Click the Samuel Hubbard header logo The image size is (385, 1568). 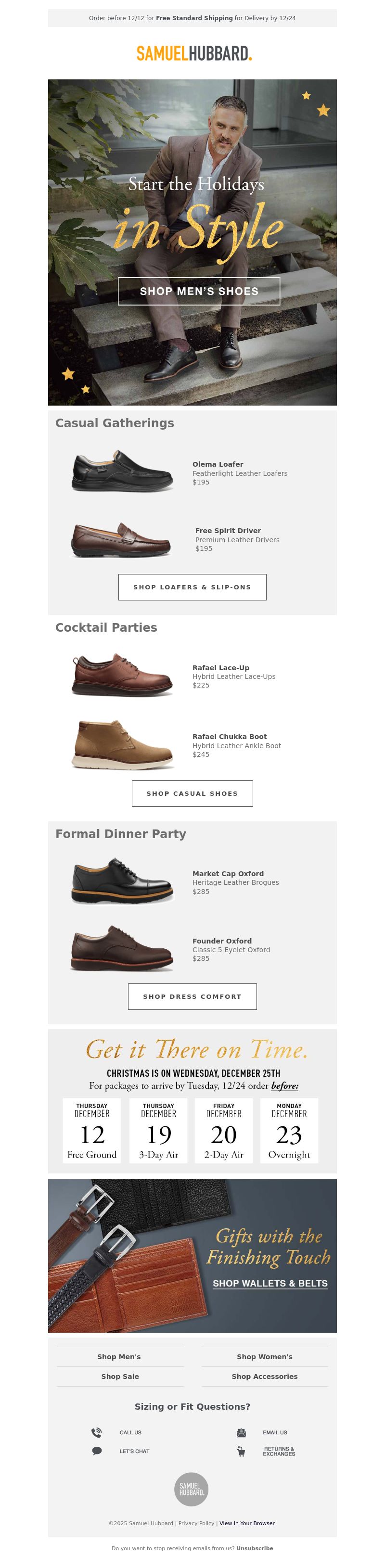click(x=194, y=53)
